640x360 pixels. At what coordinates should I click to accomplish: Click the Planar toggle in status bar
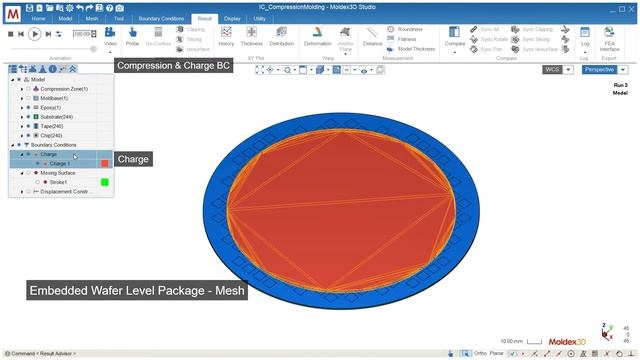click(496, 353)
